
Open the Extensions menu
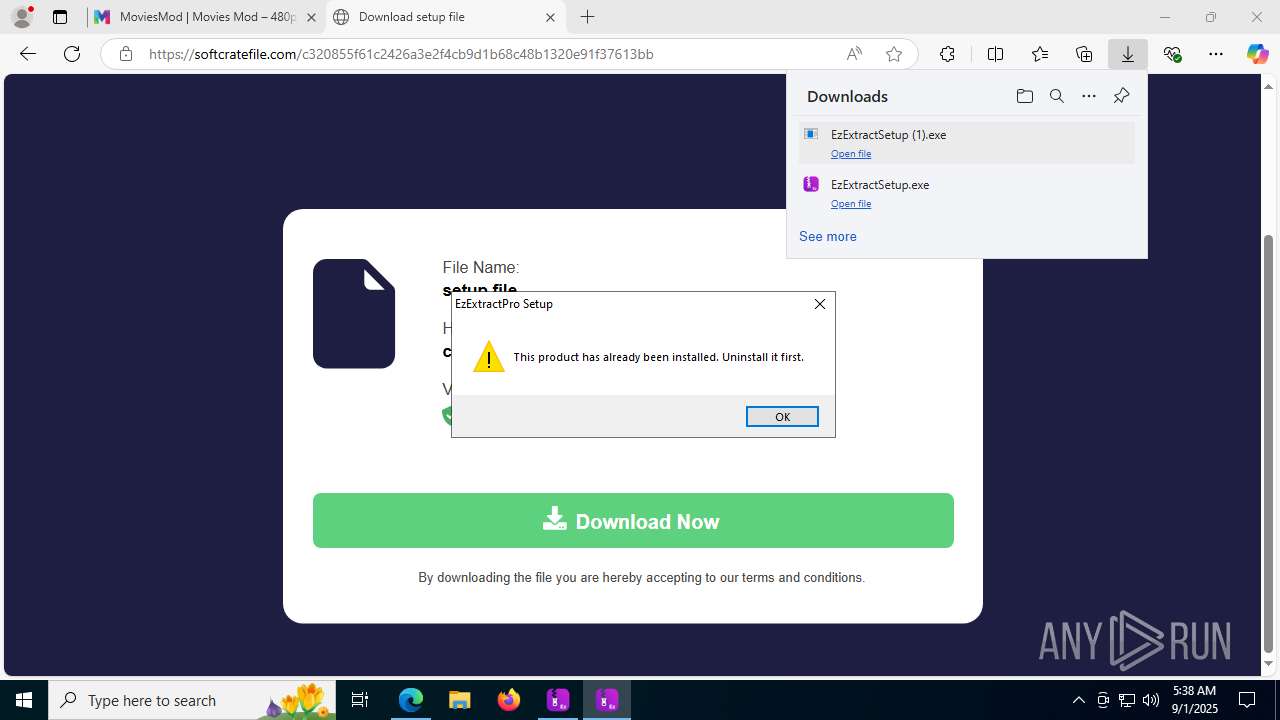[x=947, y=54]
